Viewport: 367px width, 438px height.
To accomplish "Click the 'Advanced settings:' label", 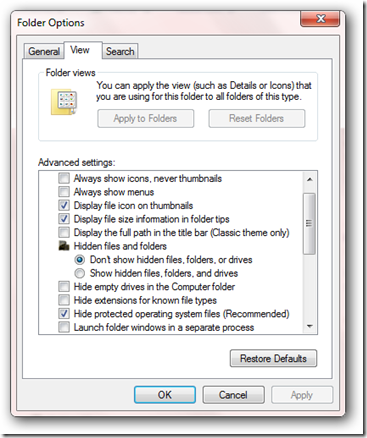I will [76, 162].
